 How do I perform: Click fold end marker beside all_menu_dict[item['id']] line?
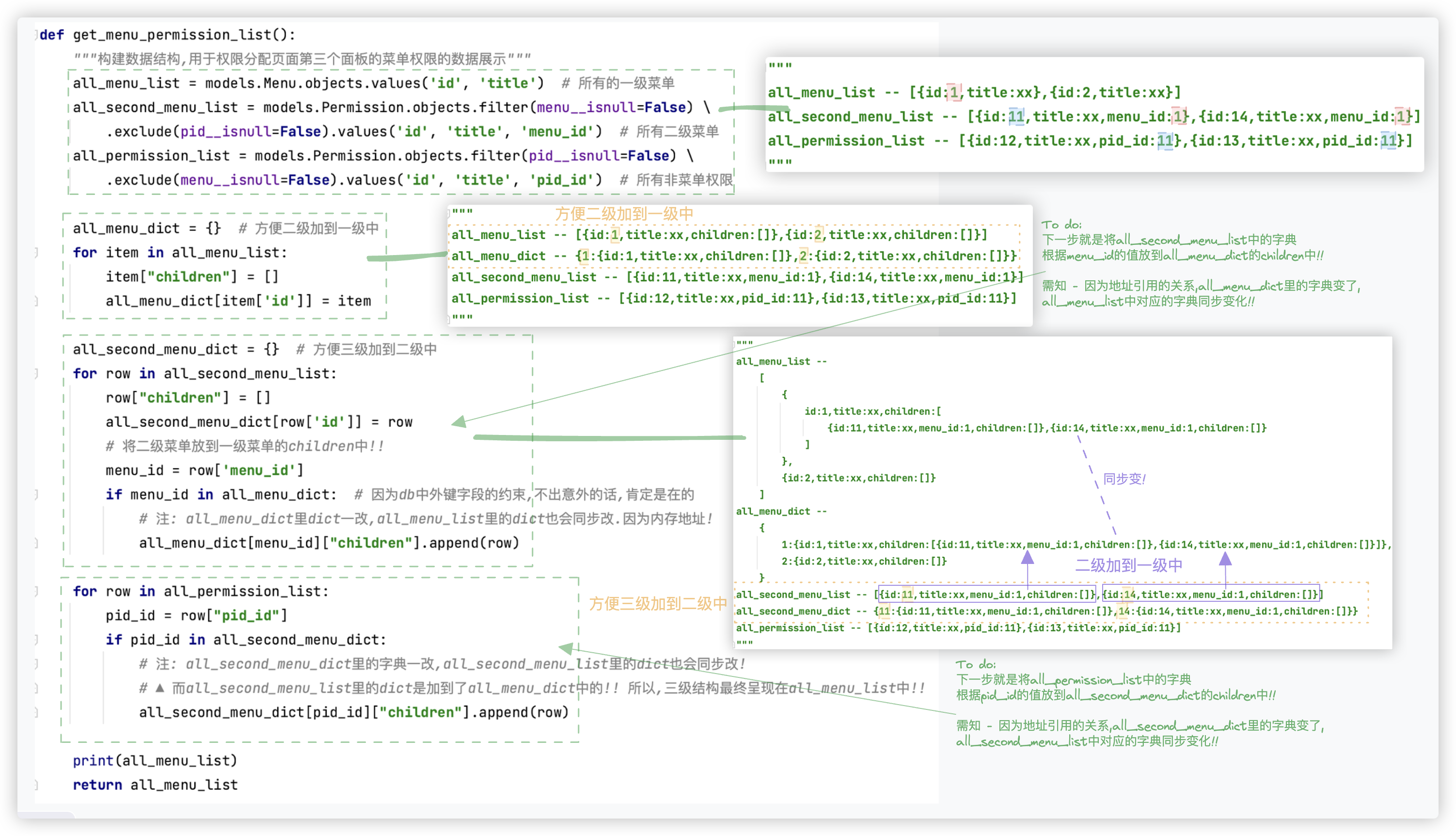[36, 301]
